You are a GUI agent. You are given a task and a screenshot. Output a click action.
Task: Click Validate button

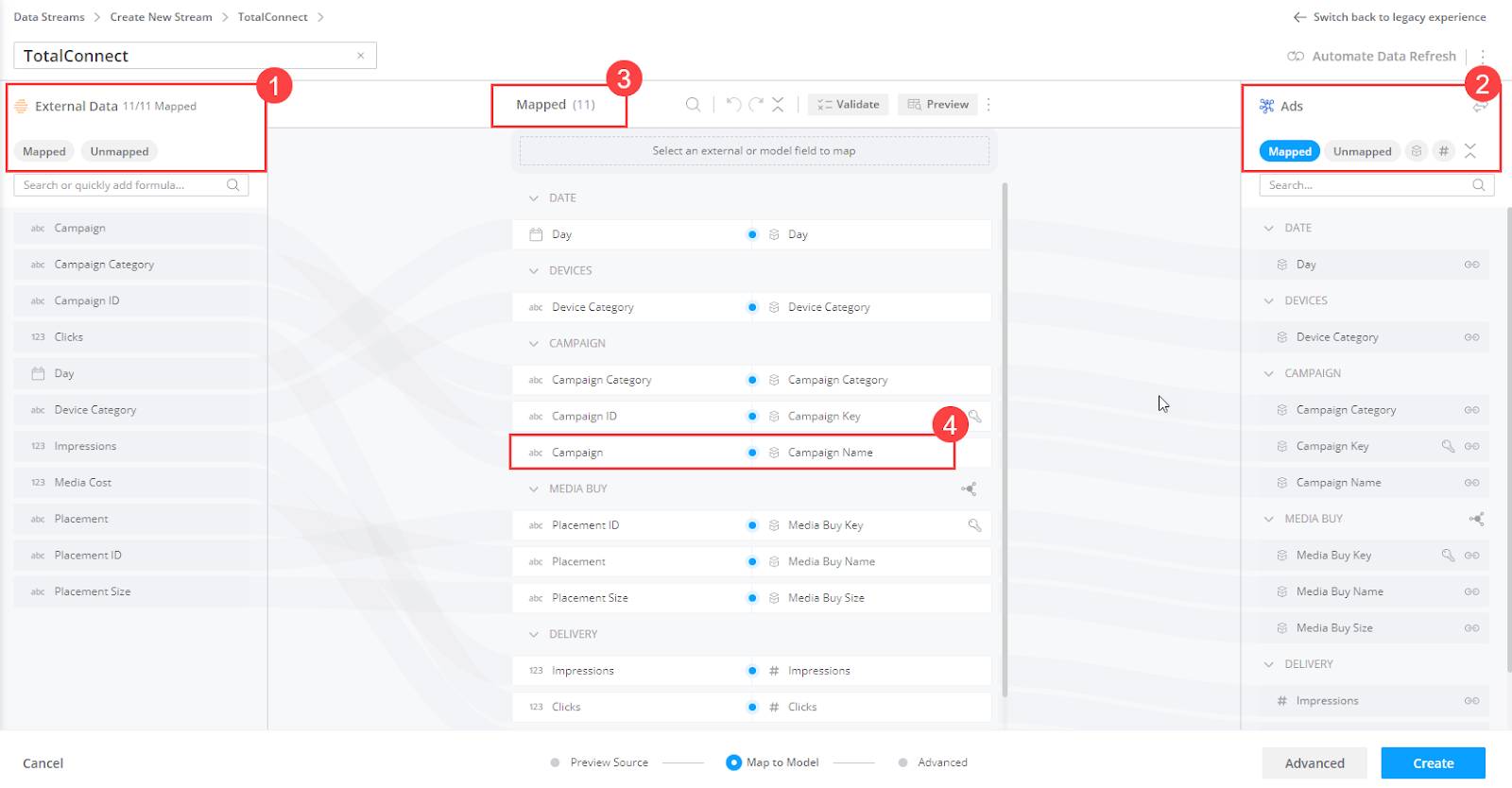click(848, 105)
